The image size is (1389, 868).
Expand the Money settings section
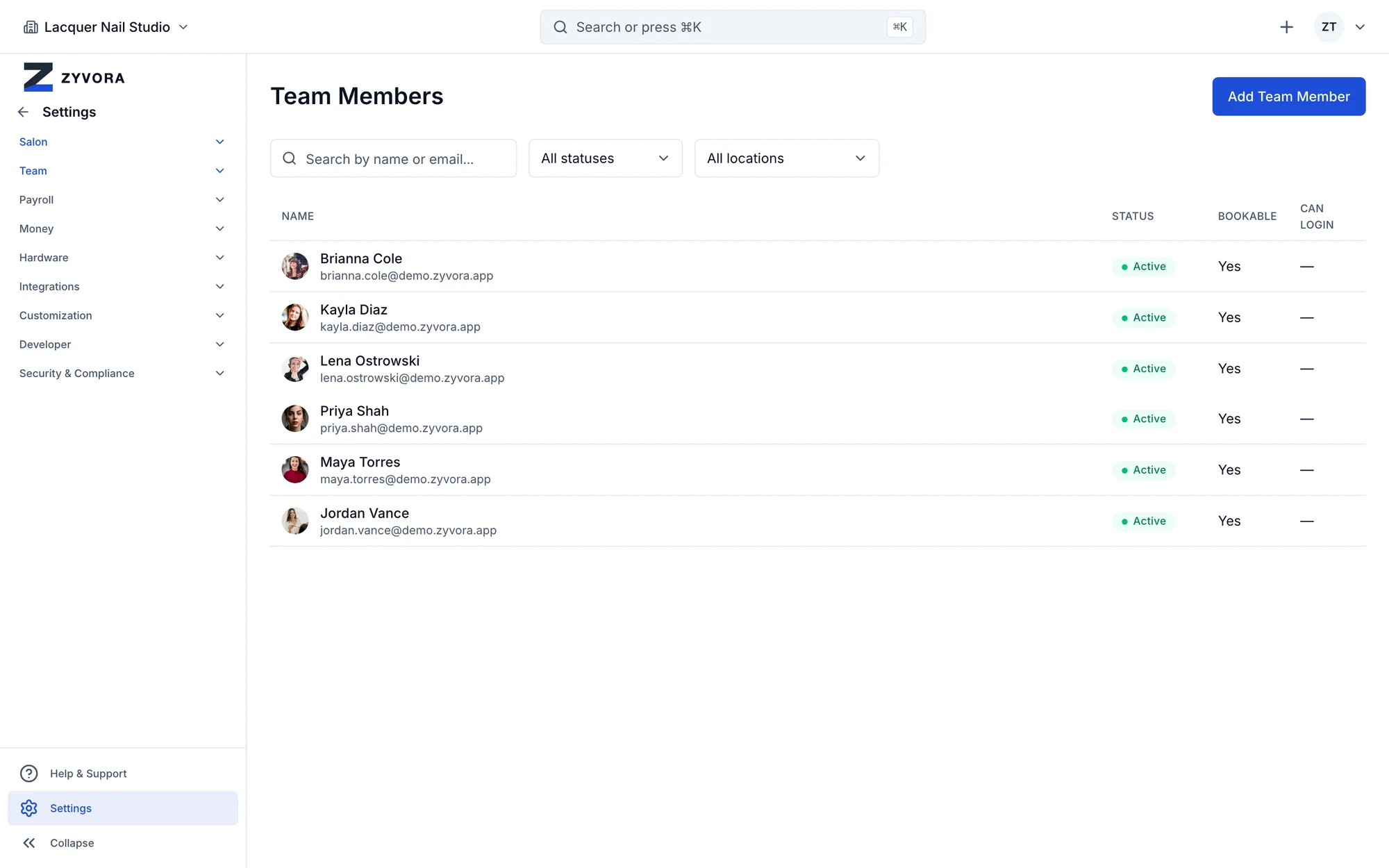point(122,228)
